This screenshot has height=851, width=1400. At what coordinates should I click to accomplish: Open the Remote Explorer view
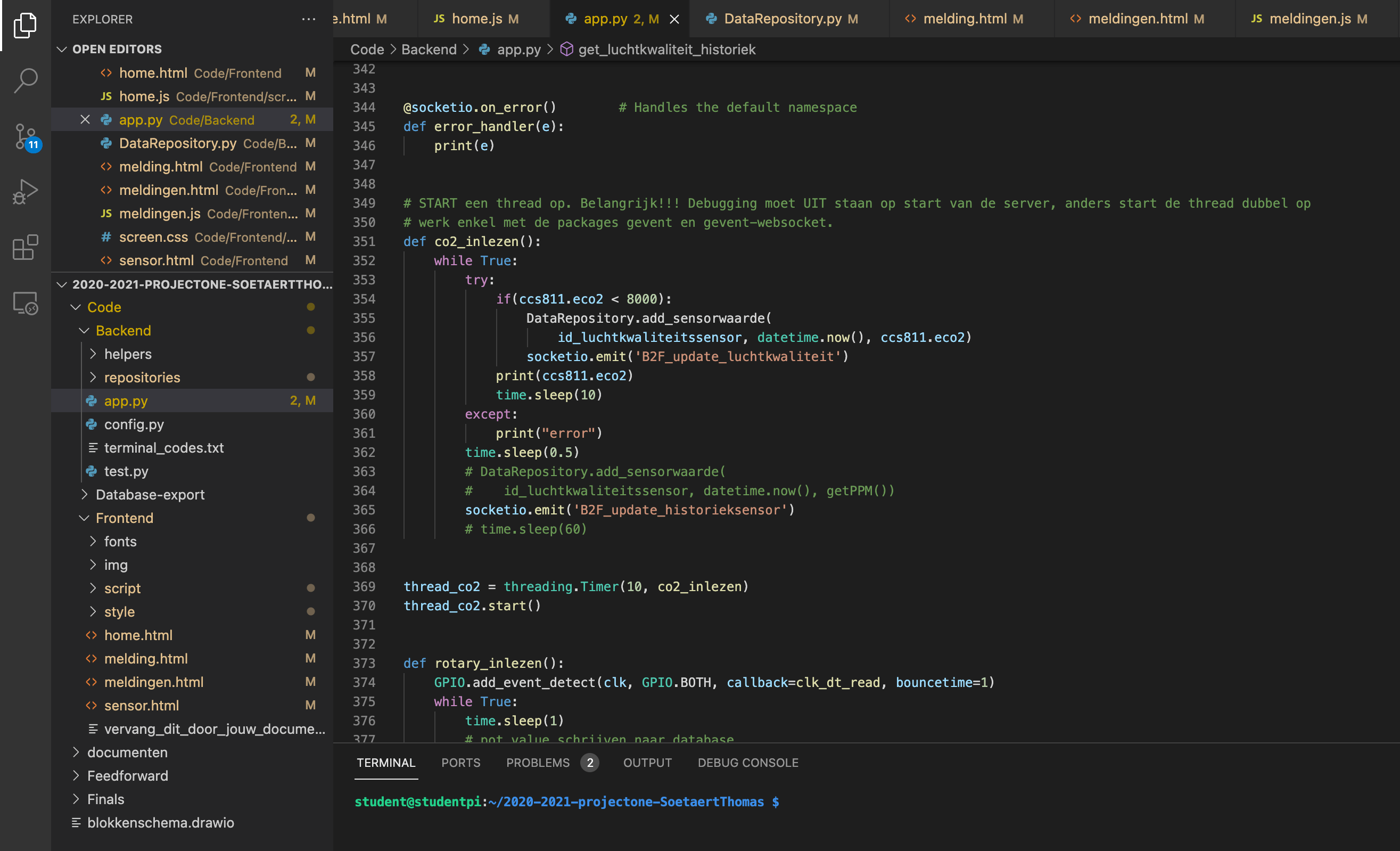(26, 303)
